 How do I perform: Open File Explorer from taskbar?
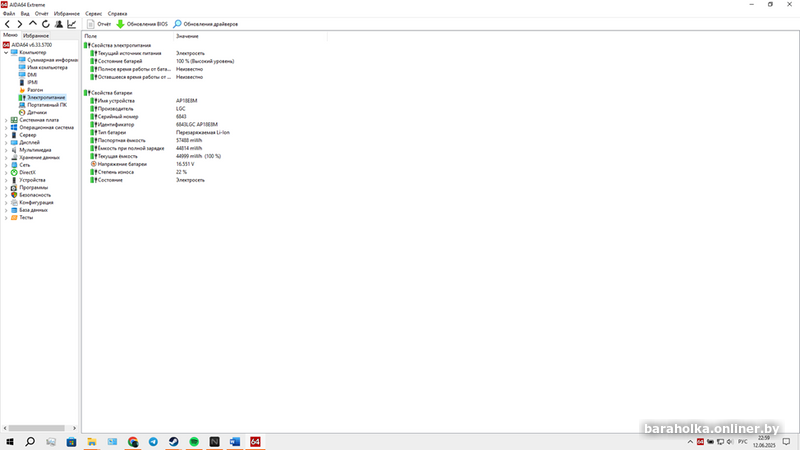(92, 442)
